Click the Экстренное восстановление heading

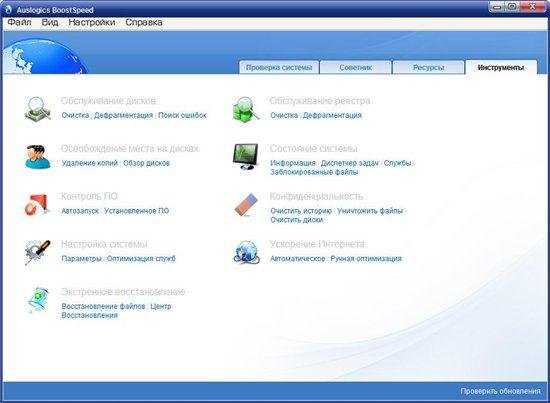point(123,292)
